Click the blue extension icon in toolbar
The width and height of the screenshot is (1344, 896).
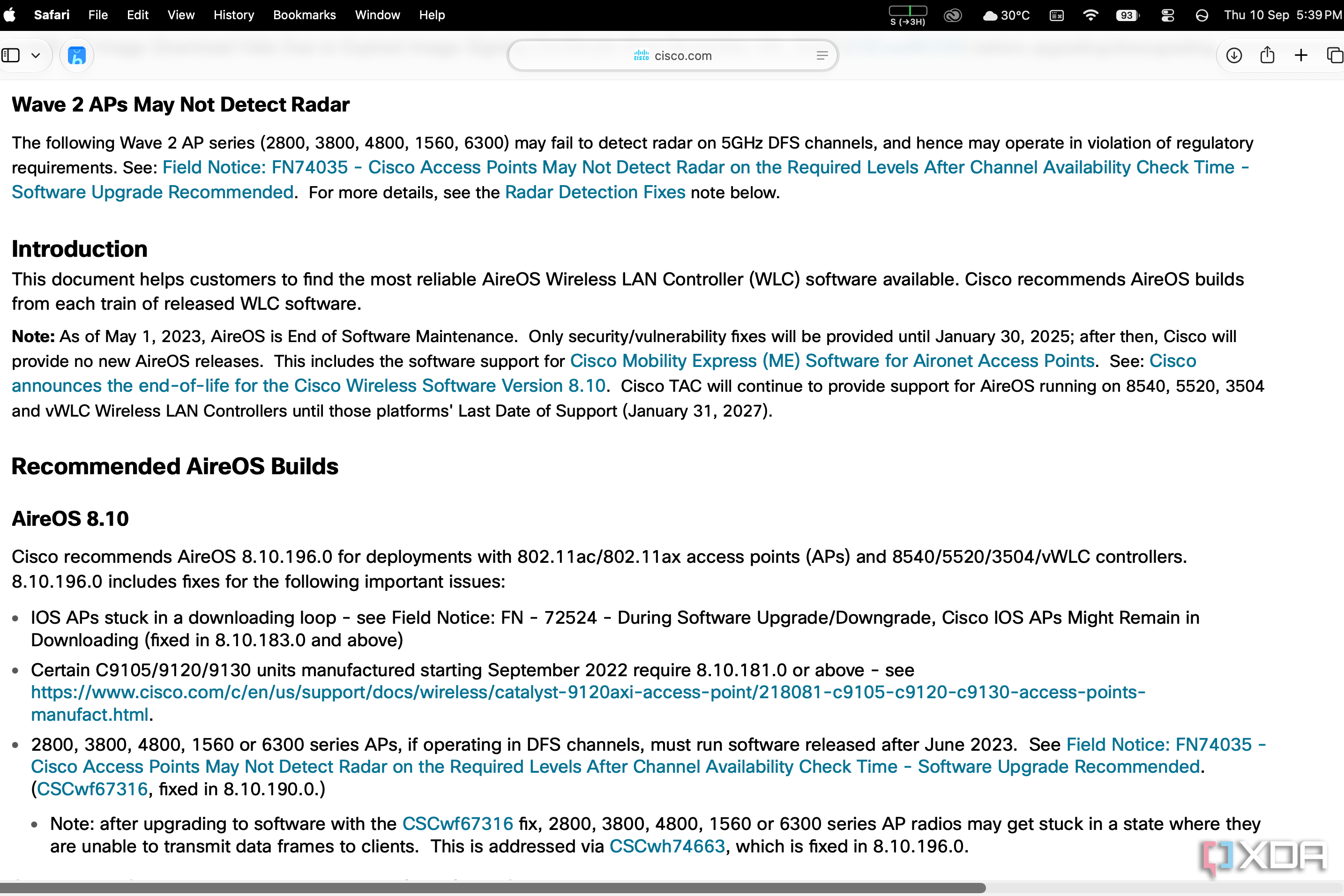tap(76, 55)
